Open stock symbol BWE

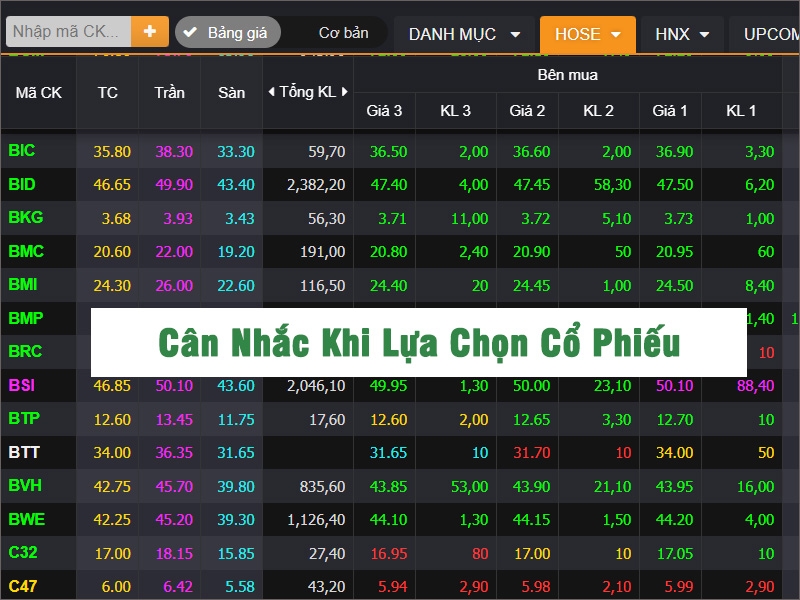click(27, 519)
